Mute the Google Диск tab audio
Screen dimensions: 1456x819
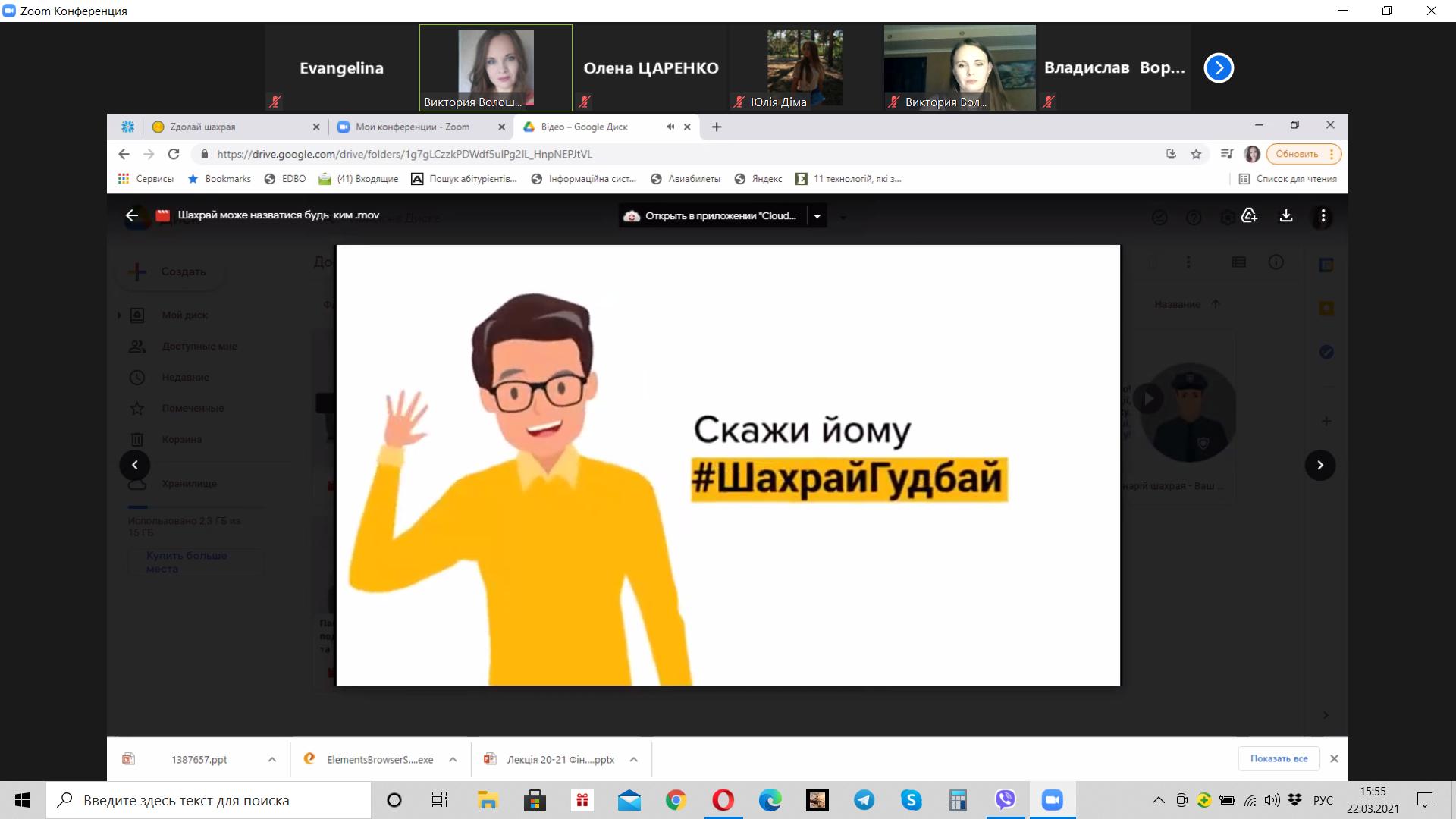click(670, 127)
